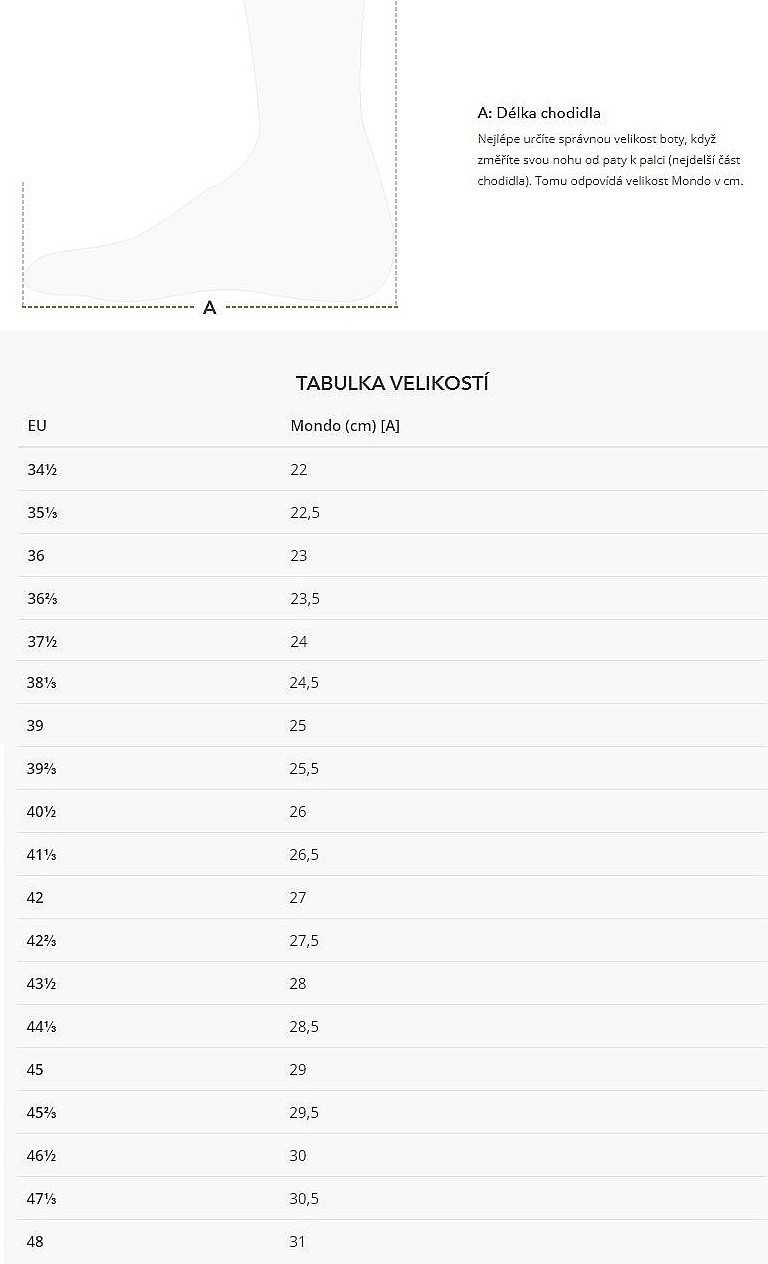Click the "TABULKA VELIKOSTÍ" table title
Image resolution: width=768 pixels, height=1264 pixels.
click(x=392, y=383)
